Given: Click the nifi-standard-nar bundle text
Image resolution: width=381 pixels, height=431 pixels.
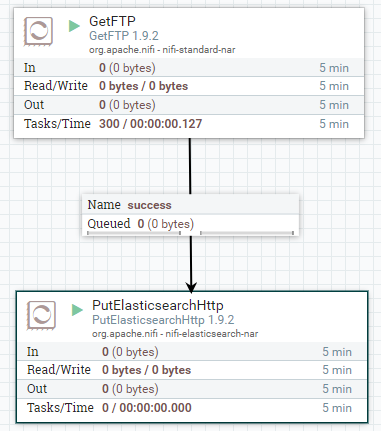Looking at the screenshot, I should [x=162, y=50].
